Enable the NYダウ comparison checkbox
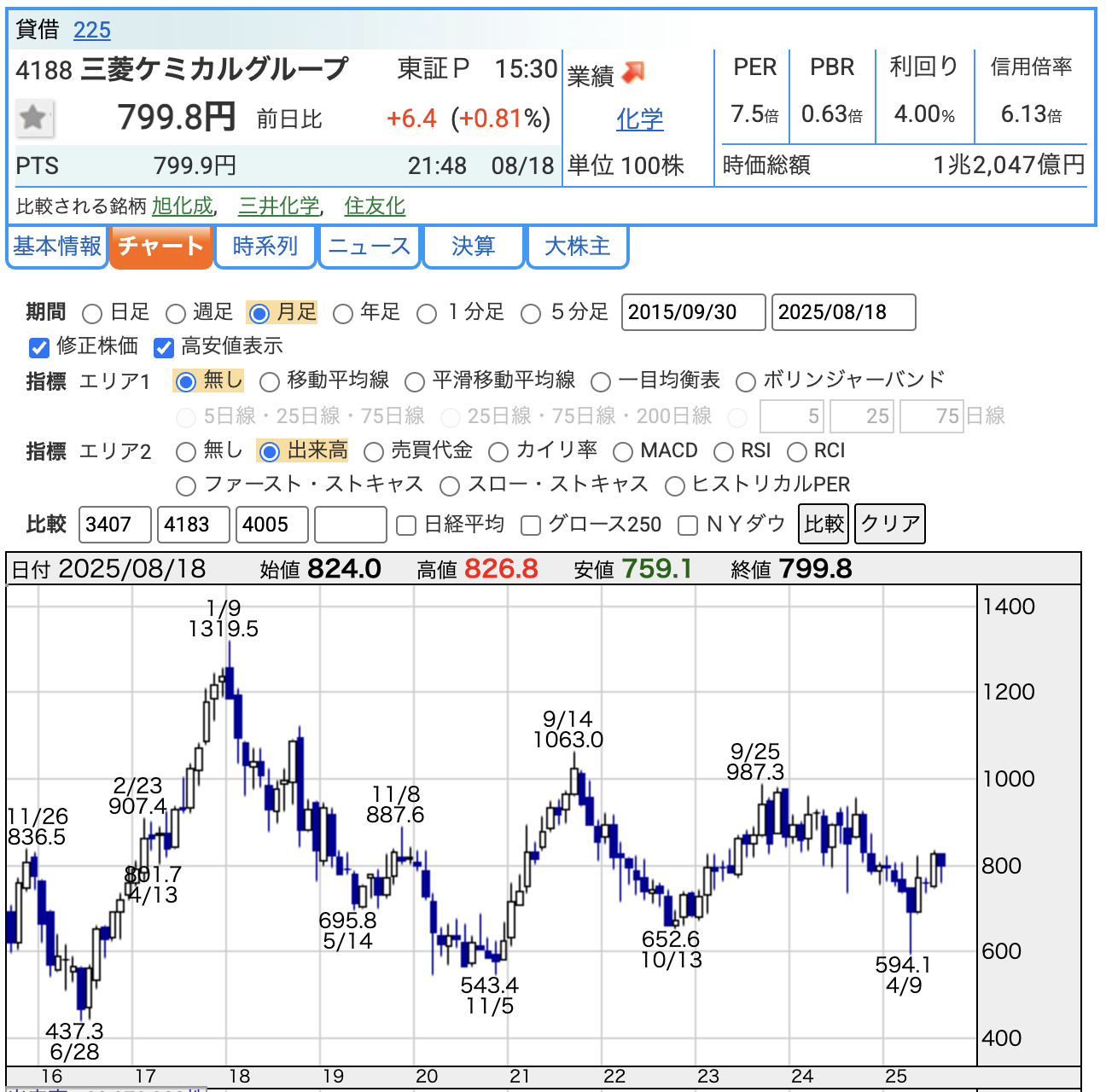 (688, 526)
